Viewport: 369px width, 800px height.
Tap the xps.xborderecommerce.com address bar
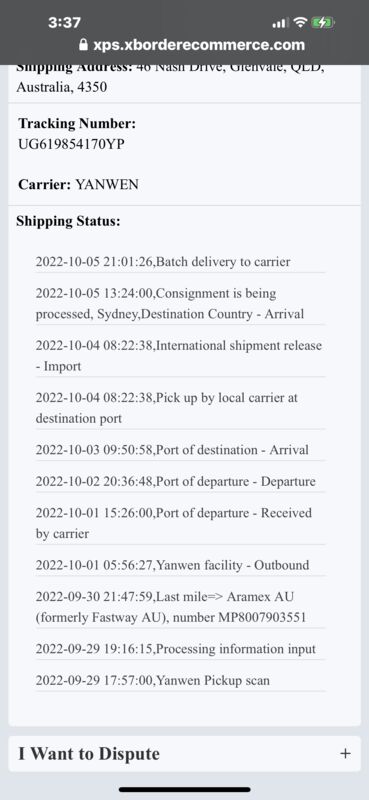click(x=192, y=45)
